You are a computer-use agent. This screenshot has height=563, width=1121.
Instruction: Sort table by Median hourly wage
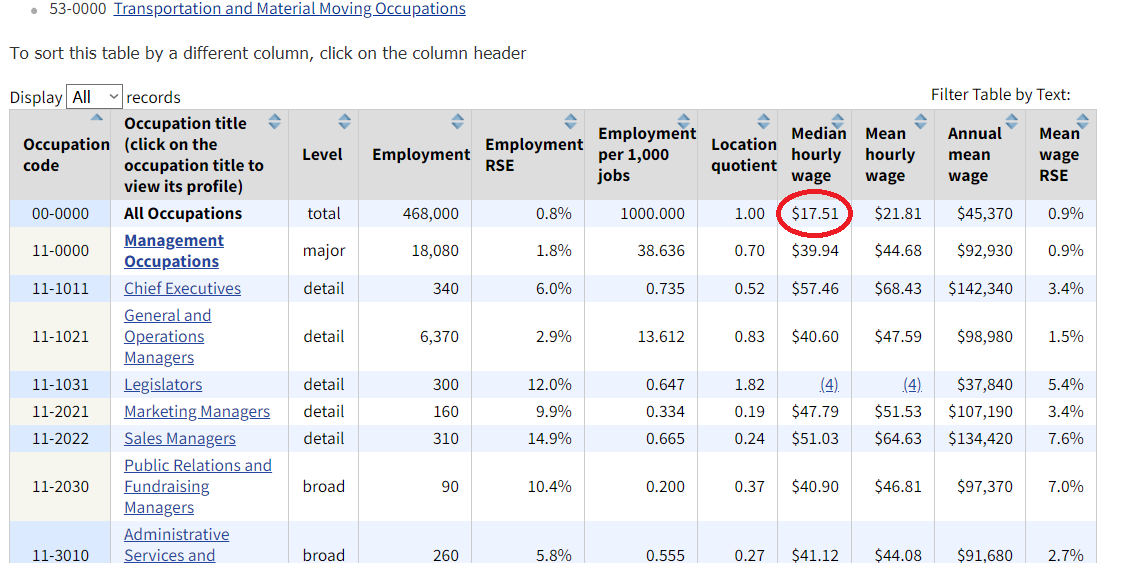(838, 121)
